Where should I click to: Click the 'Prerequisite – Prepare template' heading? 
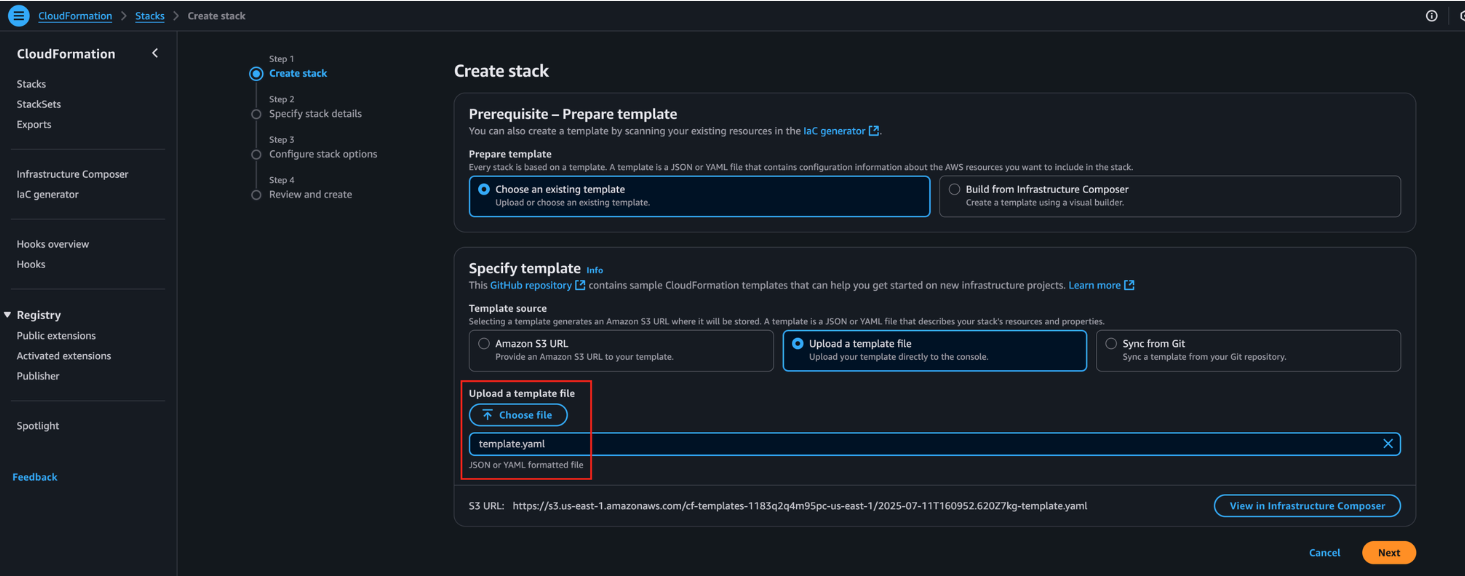pos(572,114)
